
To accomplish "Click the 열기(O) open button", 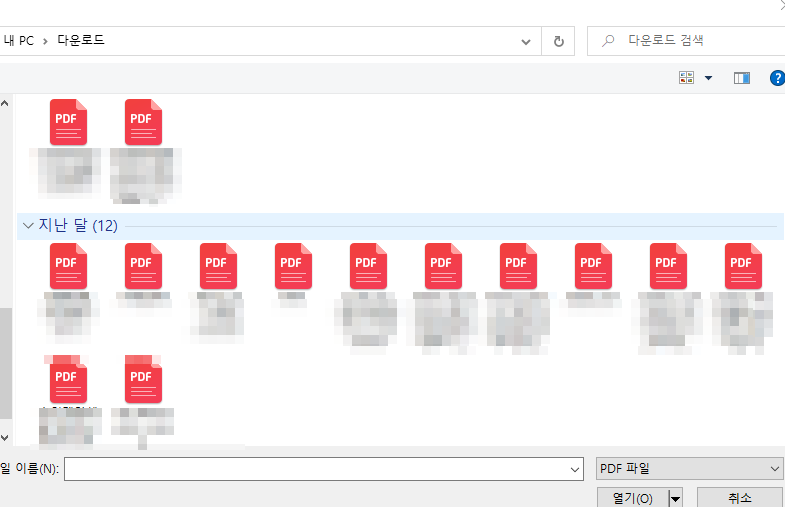I will tap(633, 498).
